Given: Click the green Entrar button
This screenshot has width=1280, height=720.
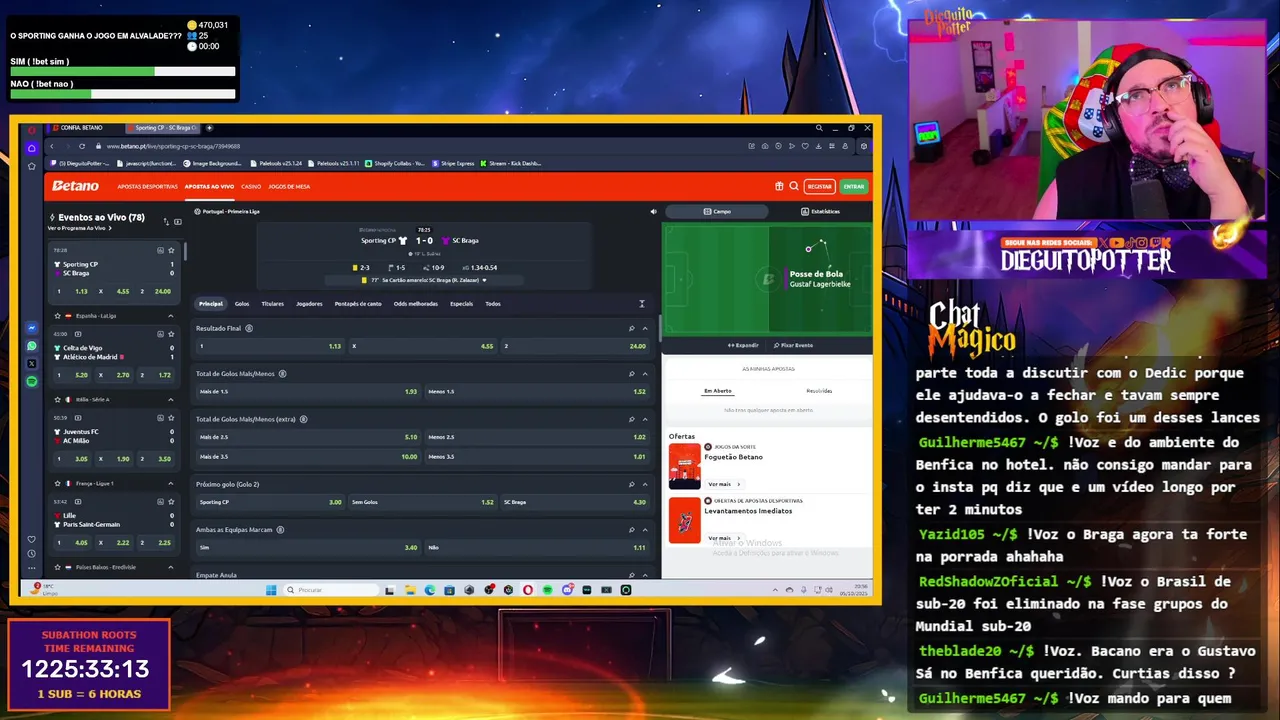Looking at the screenshot, I should point(853,186).
